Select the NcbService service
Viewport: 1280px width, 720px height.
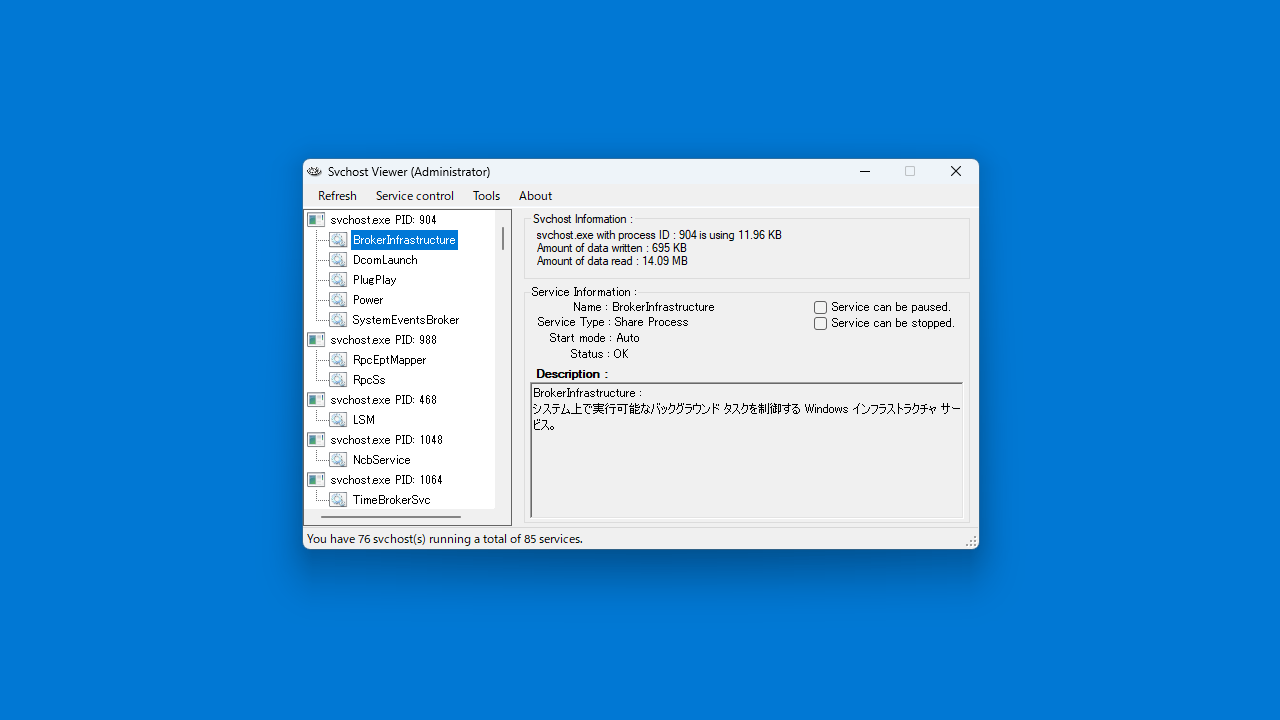381,460
